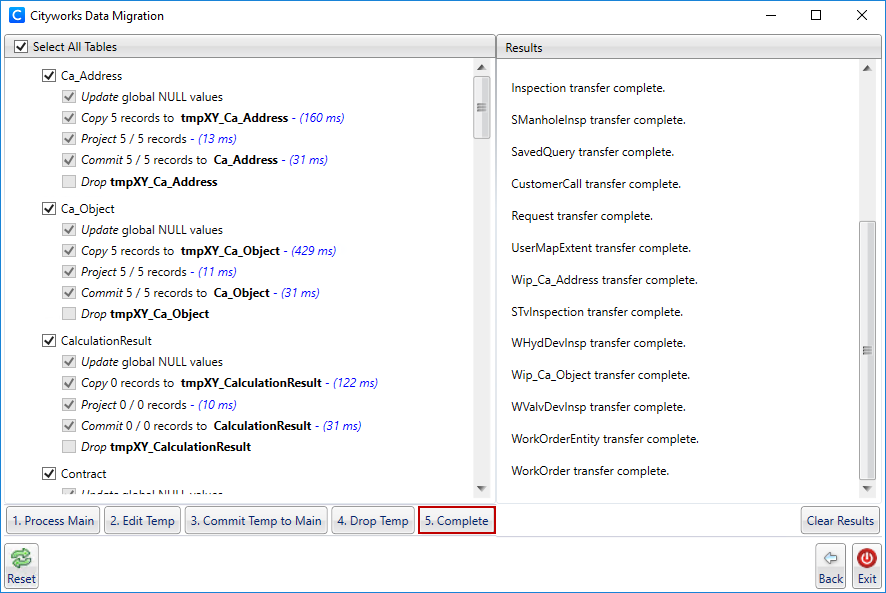
Task: Click 'WHydDevInsp transfer complete.' result line
Action: pos(598,343)
